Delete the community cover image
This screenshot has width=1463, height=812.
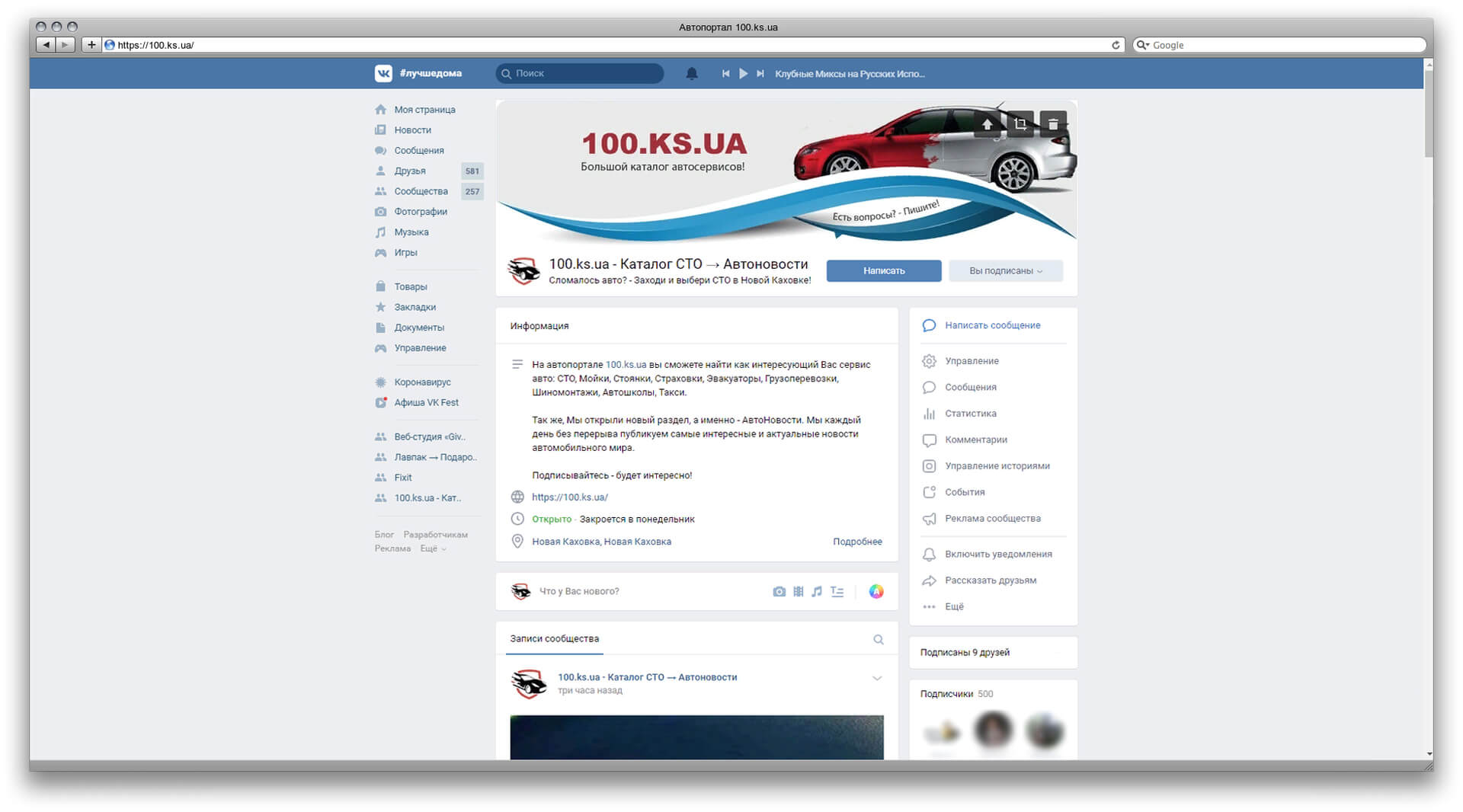pyautogui.click(x=1053, y=124)
